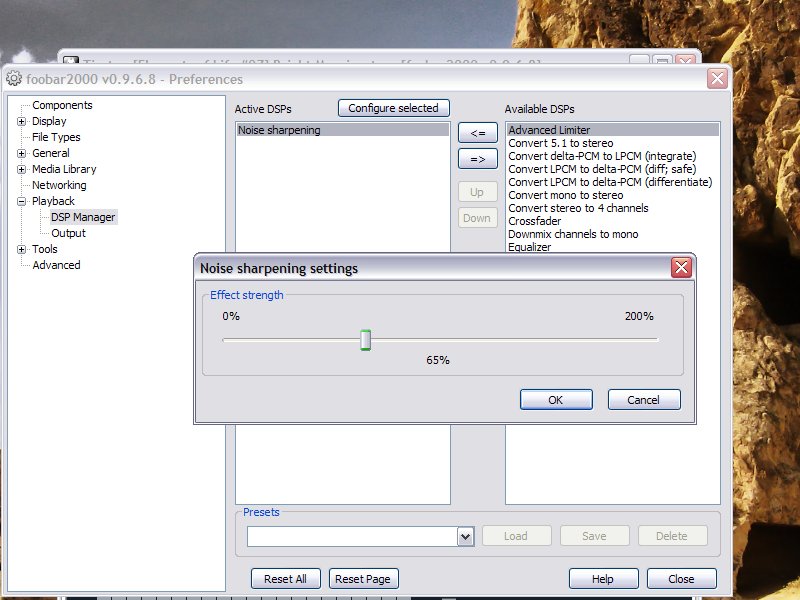Click the Close button at bottom right
The image size is (800, 600).
click(x=682, y=579)
